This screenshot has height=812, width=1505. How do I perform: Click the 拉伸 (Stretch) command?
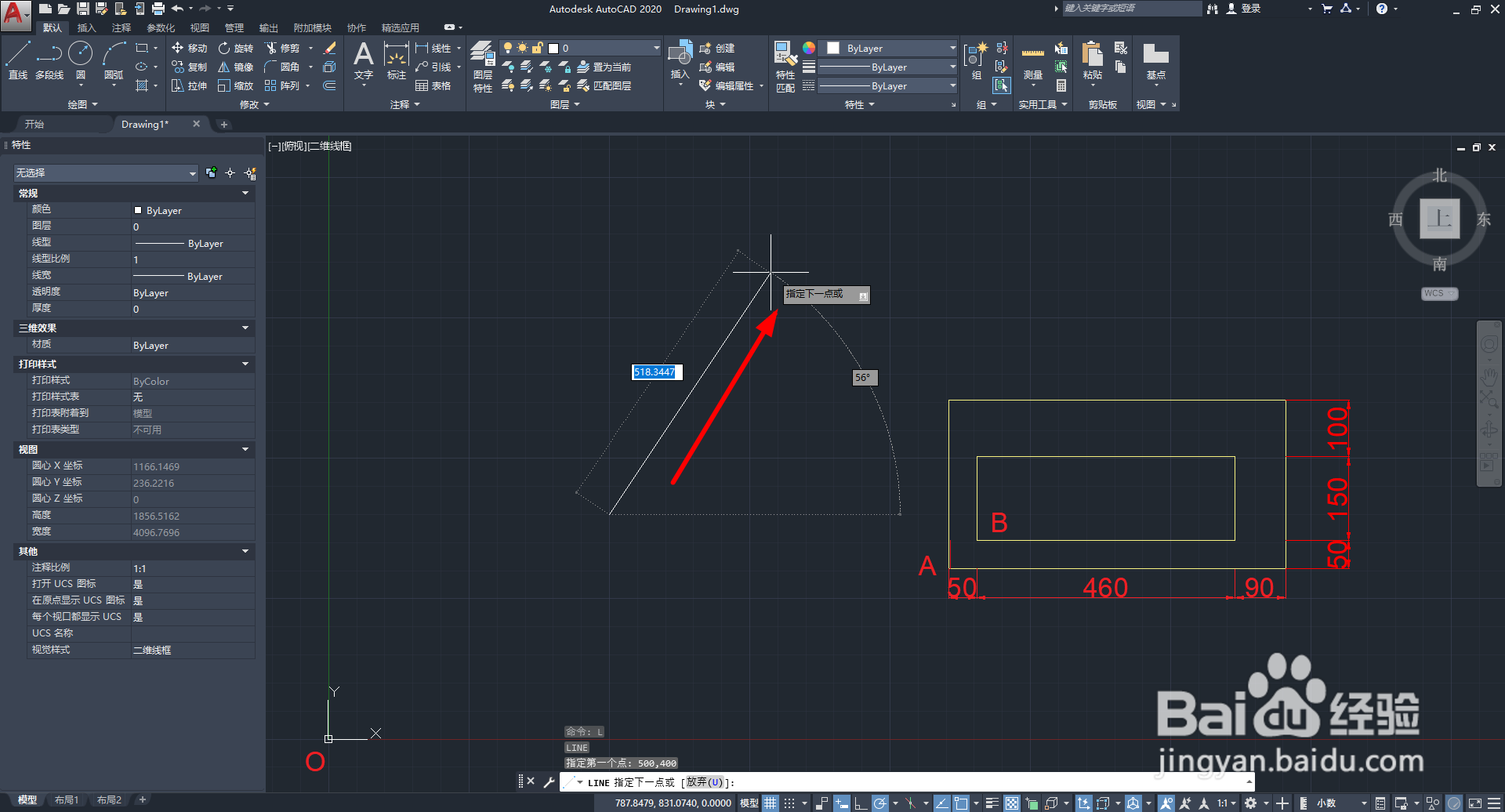(189, 85)
